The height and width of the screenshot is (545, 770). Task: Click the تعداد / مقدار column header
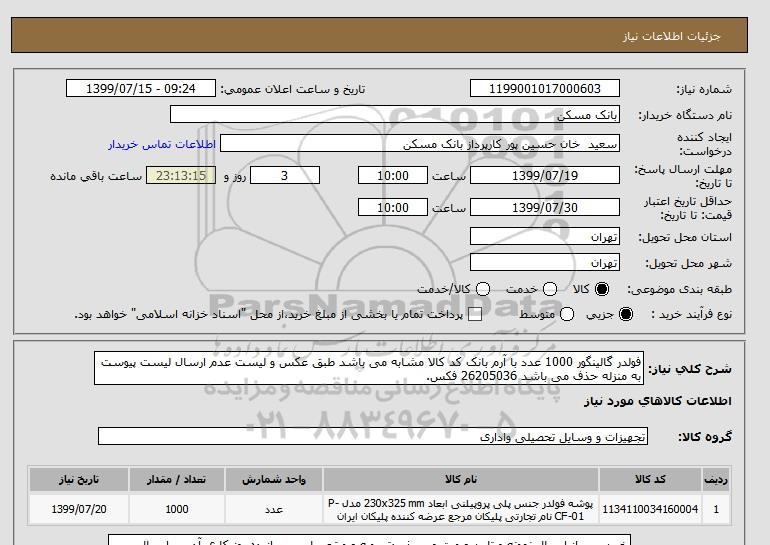click(x=177, y=480)
